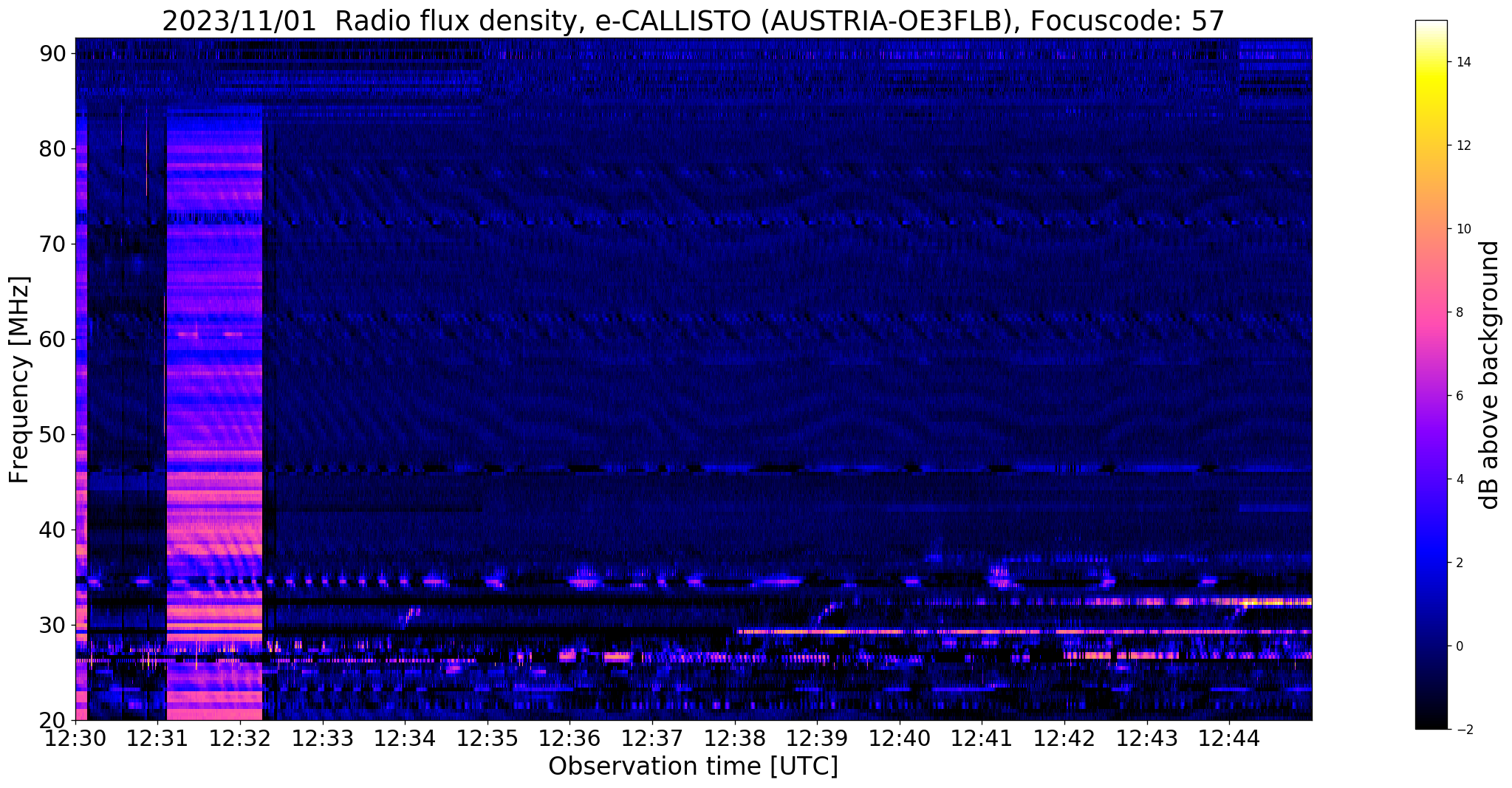Click the colorbar tick value 14
Image resolution: width=1512 pixels, height=788 pixels.
[1463, 62]
